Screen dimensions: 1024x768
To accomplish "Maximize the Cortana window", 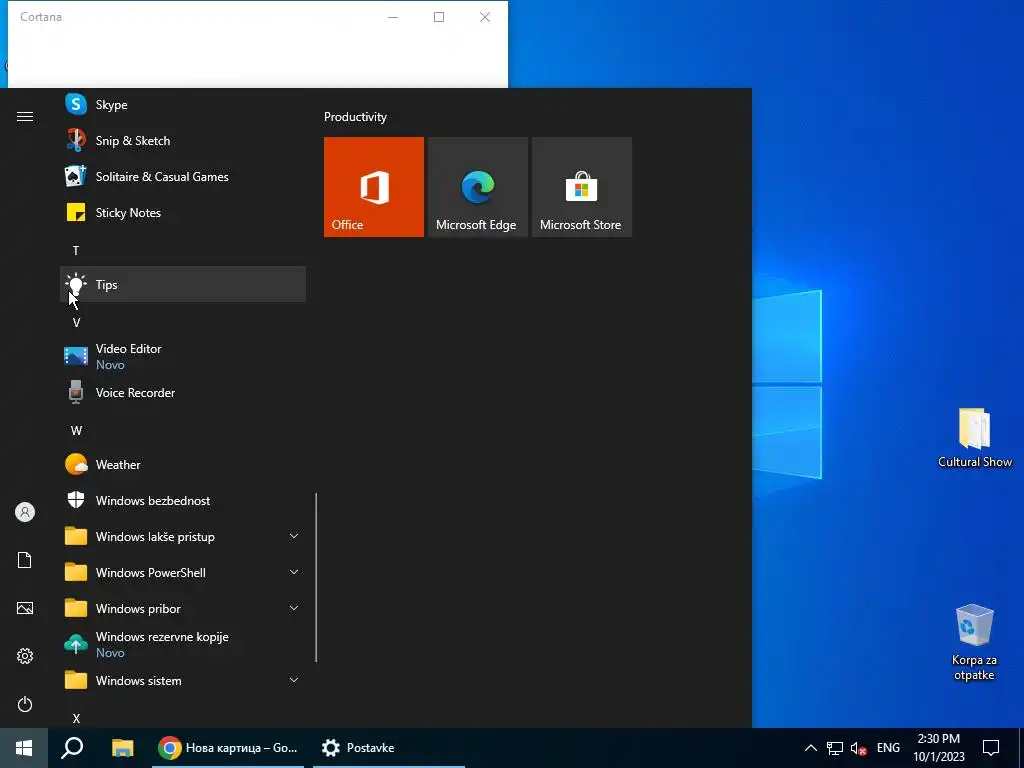I will (439, 17).
